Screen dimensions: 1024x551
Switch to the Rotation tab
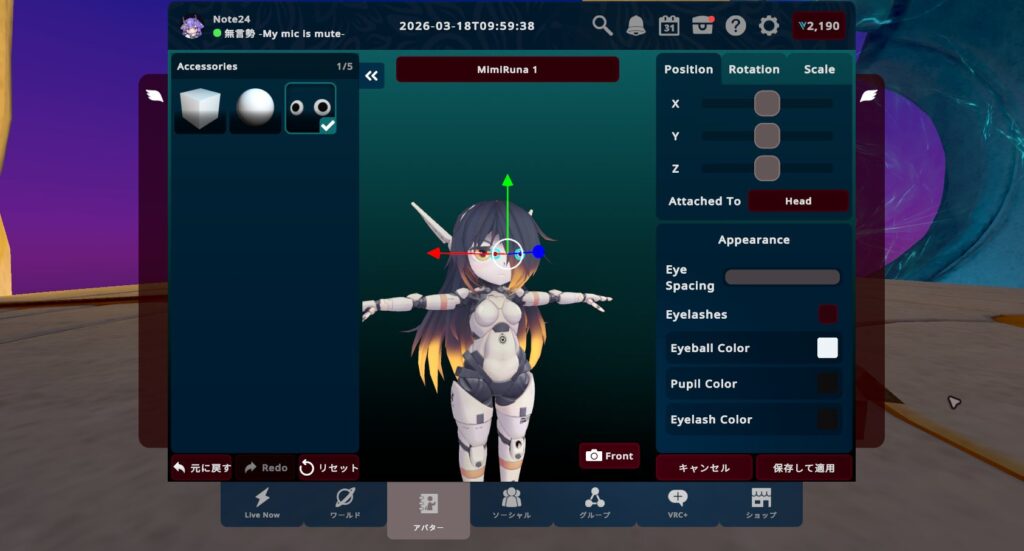pyautogui.click(x=754, y=69)
